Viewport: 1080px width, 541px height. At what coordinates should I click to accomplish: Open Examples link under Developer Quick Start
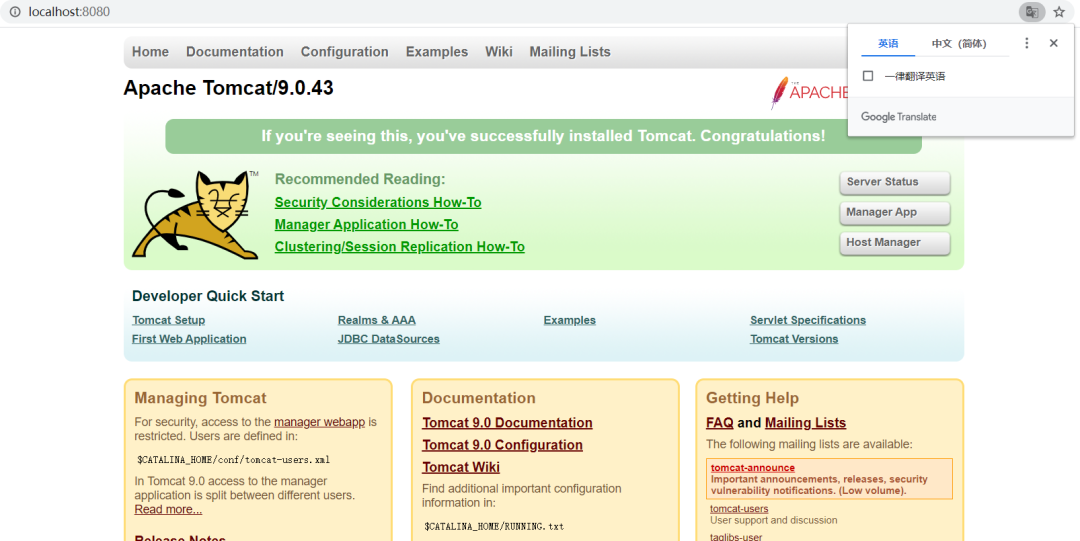[570, 320]
